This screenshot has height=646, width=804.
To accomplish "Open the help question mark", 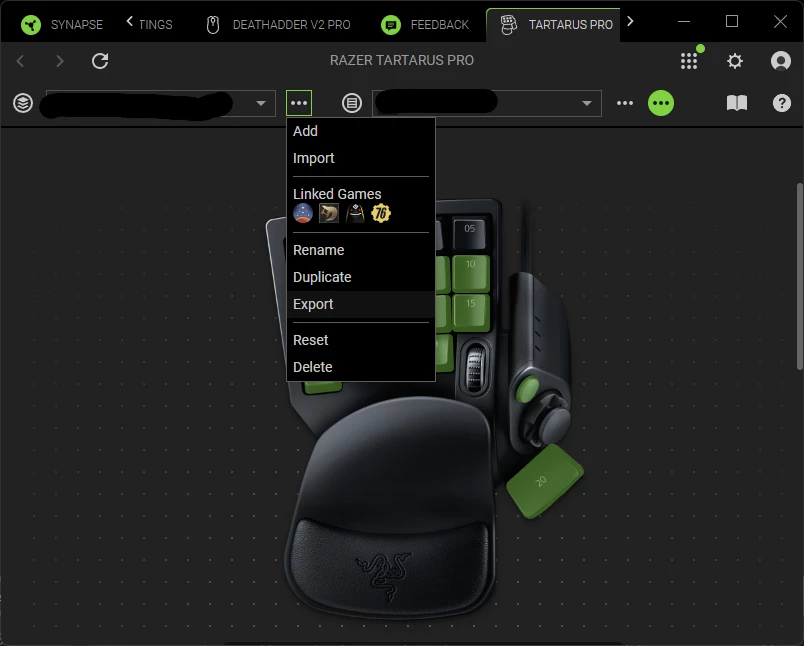I will [781, 103].
